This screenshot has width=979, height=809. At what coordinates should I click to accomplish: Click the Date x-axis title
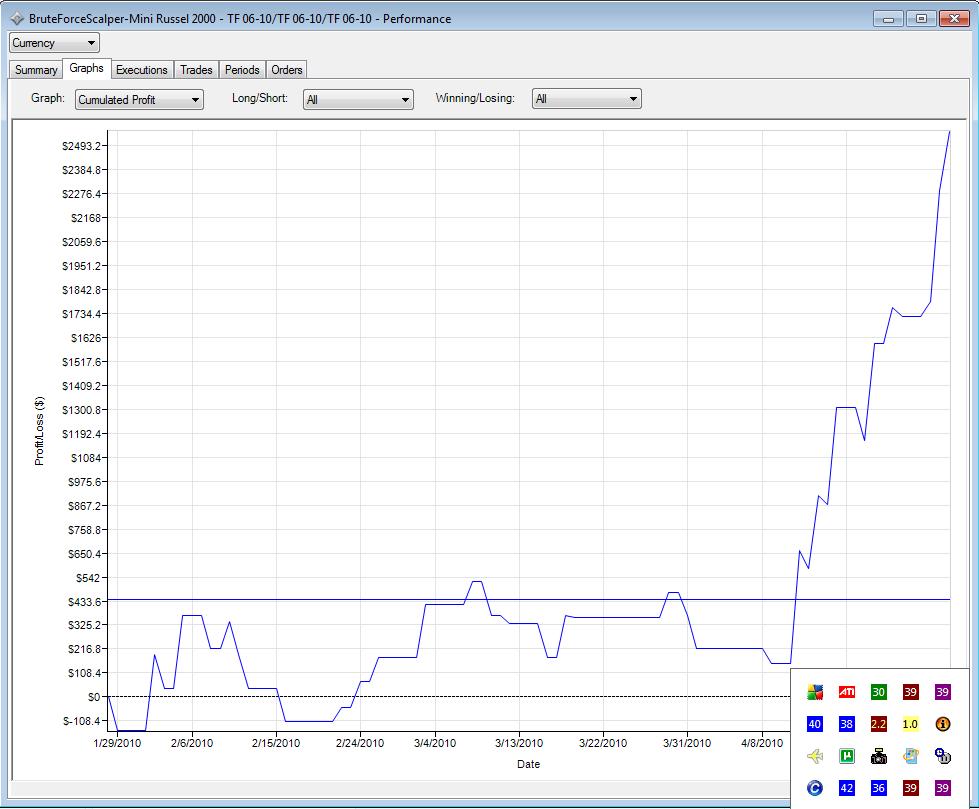(x=528, y=764)
